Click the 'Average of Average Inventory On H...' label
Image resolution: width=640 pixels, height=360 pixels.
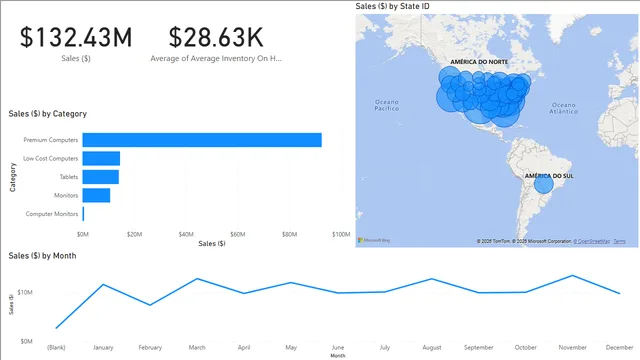(x=216, y=58)
